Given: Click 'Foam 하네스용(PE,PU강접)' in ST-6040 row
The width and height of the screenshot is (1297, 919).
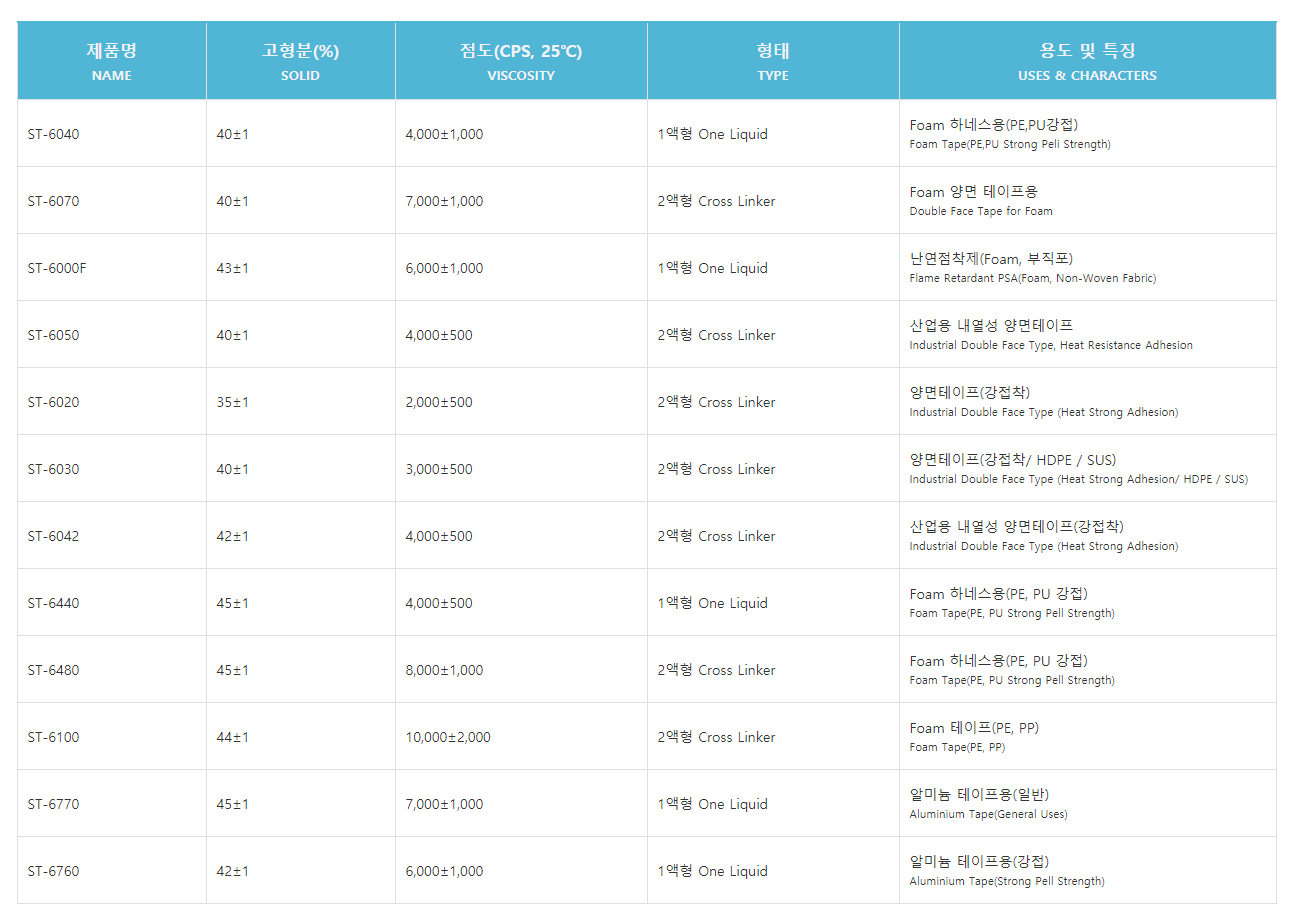Looking at the screenshot, I should [994, 125].
